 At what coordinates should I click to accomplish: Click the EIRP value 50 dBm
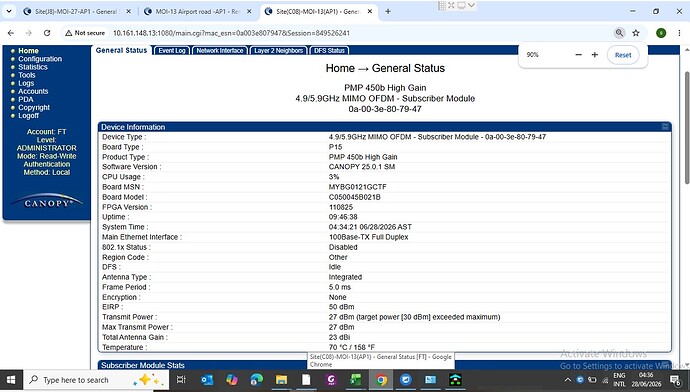[x=341, y=307]
